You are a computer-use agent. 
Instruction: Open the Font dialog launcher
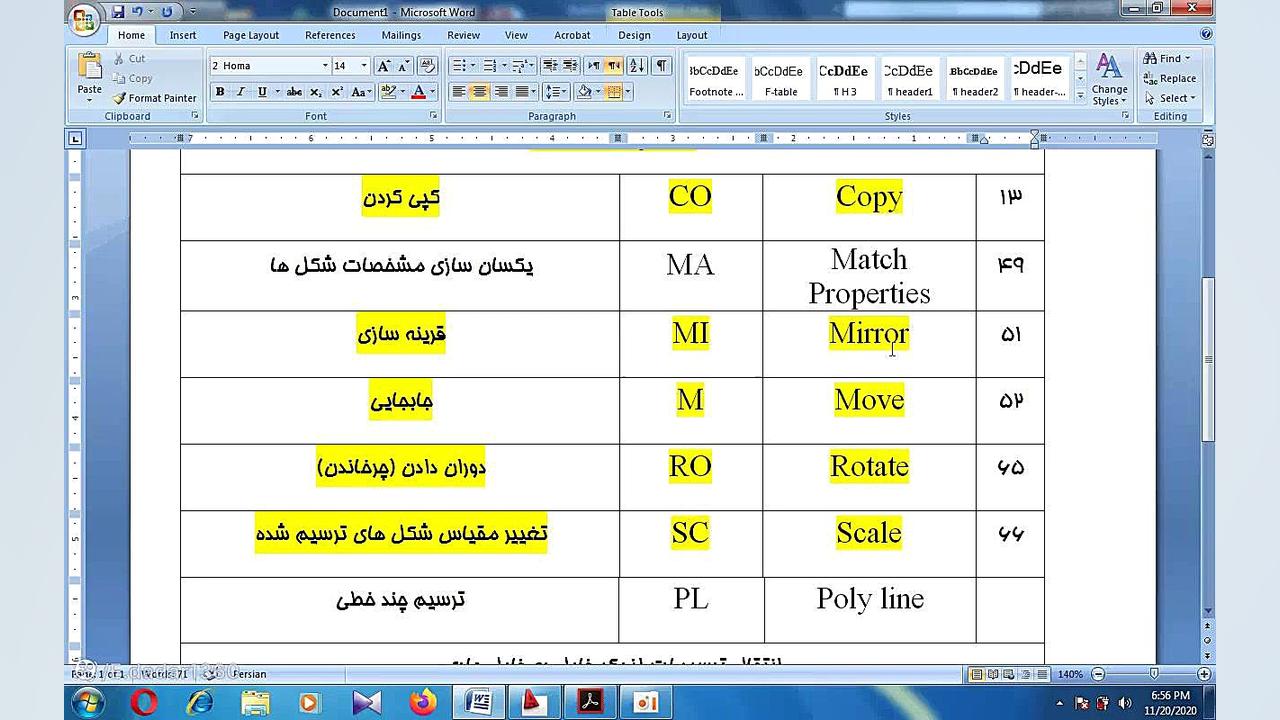click(433, 116)
